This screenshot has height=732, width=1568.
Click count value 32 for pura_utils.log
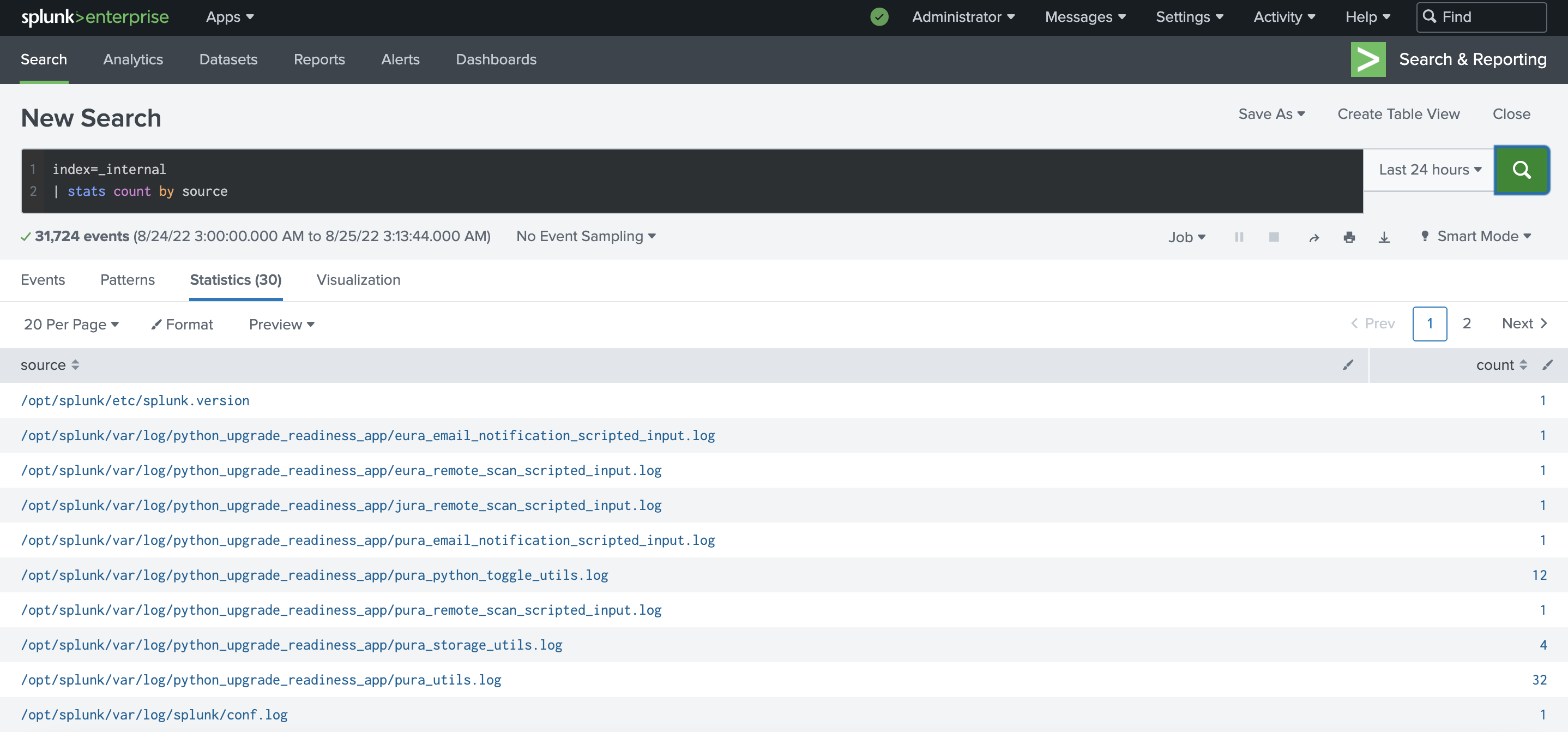tap(1539, 680)
